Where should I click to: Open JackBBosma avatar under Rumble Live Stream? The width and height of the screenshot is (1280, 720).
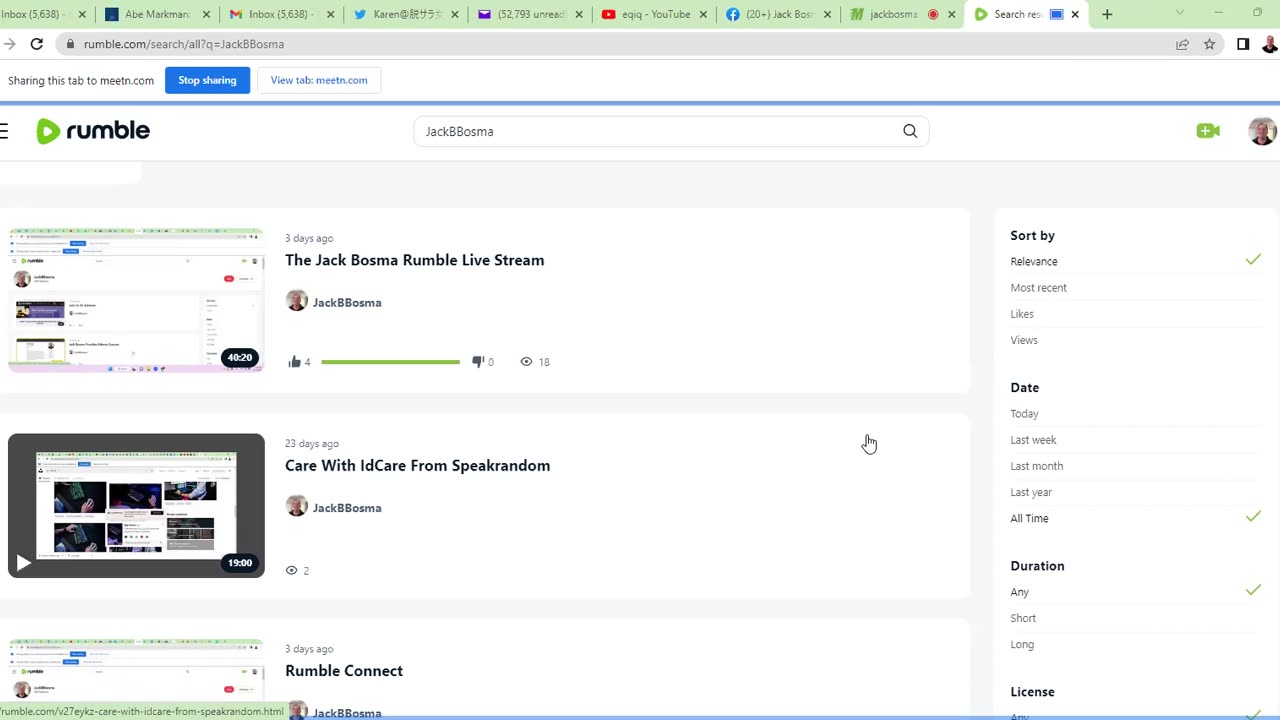point(296,301)
